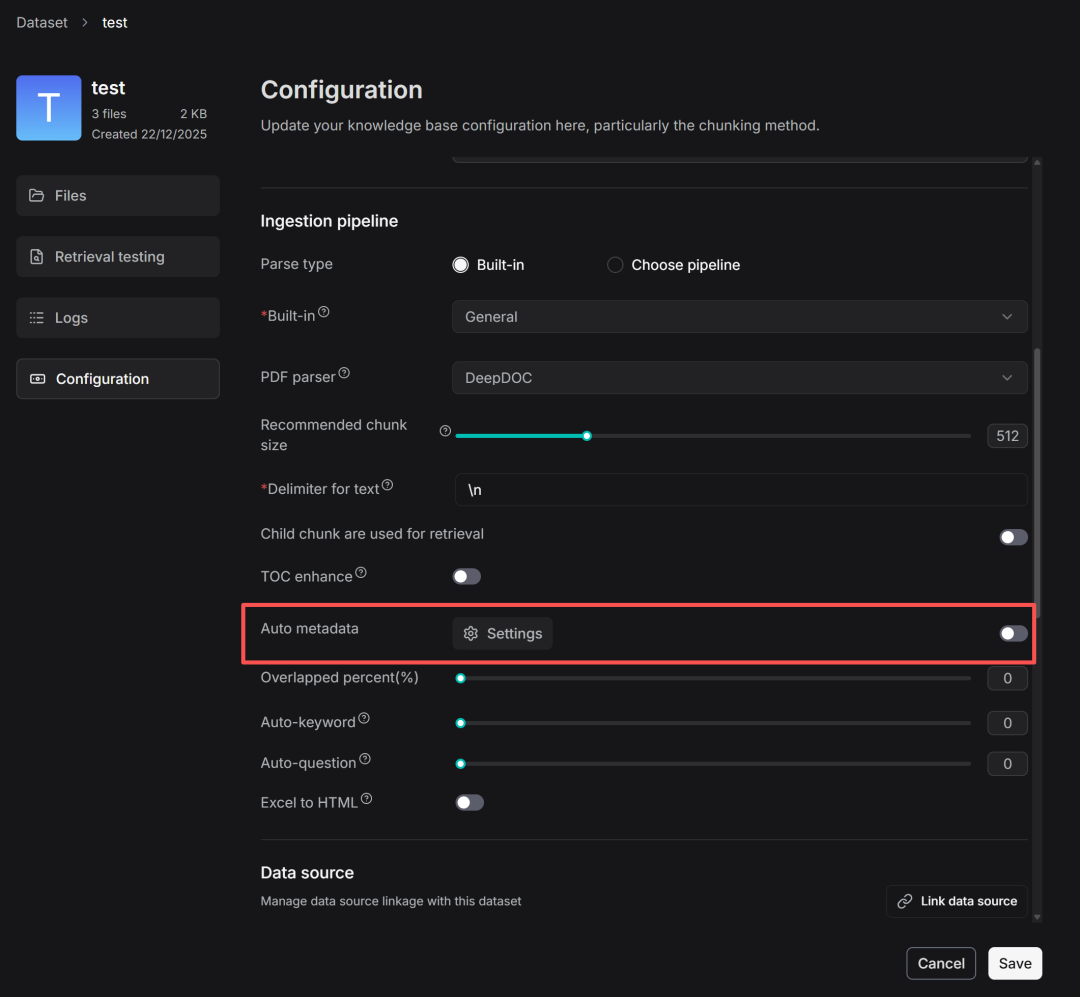
Task: Open Auto metadata Settings button
Action: (503, 634)
